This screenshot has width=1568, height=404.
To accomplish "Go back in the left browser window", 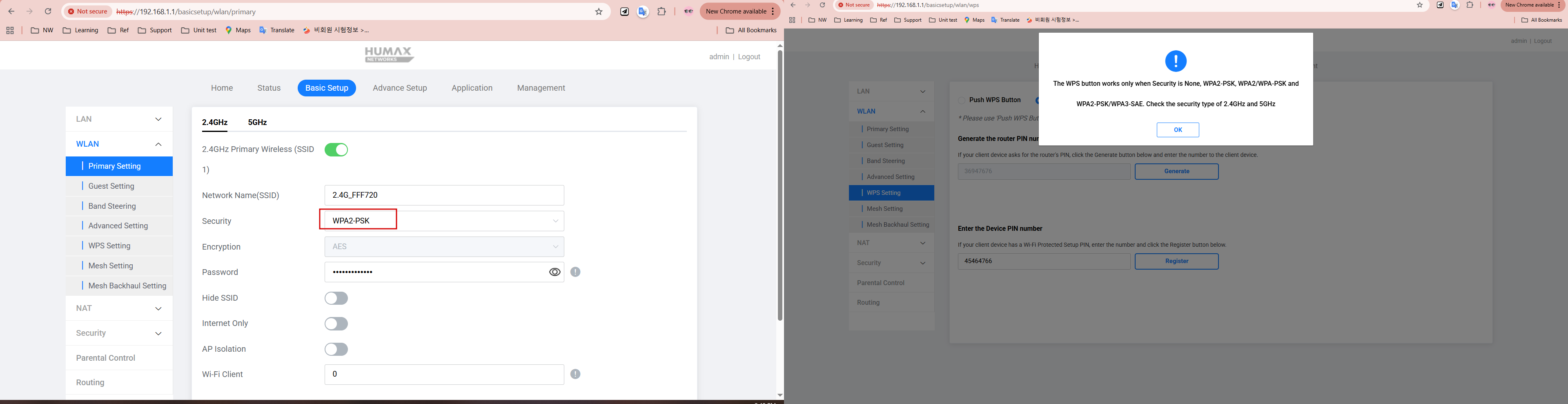I will (11, 11).
